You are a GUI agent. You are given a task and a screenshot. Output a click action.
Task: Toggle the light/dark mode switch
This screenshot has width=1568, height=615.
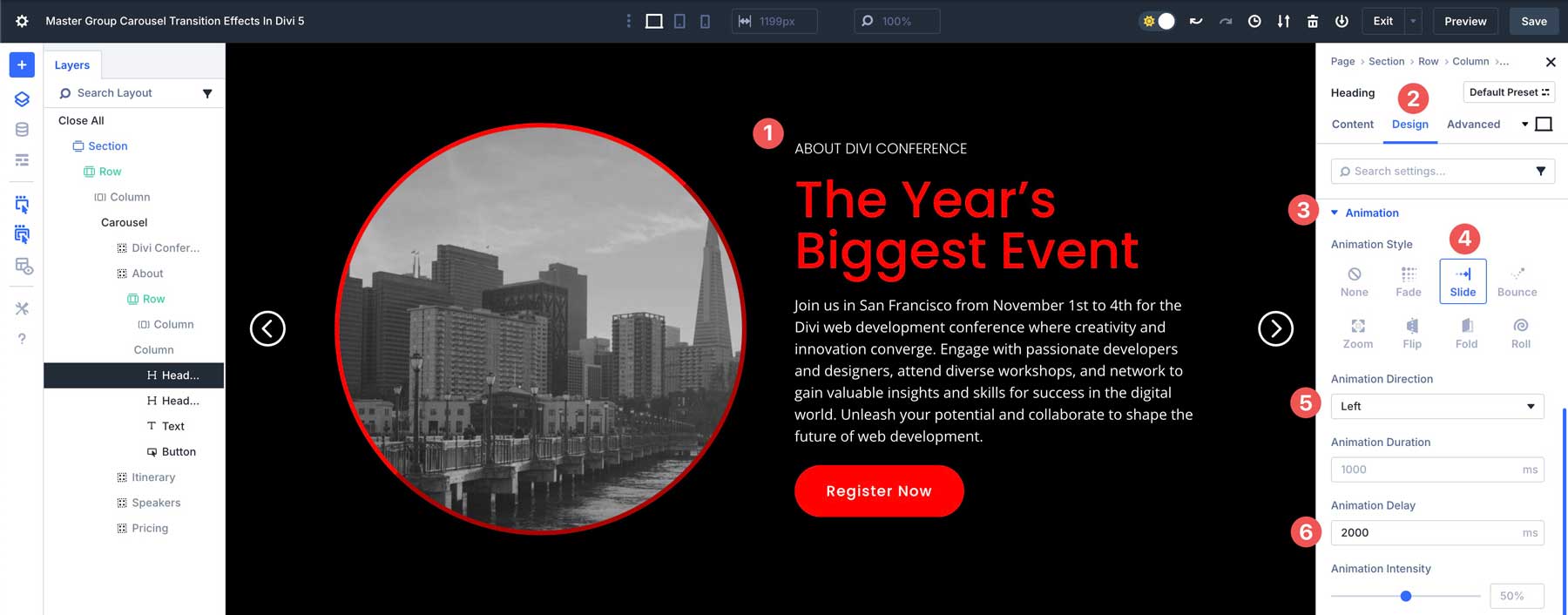click(x=1159, y=21)
